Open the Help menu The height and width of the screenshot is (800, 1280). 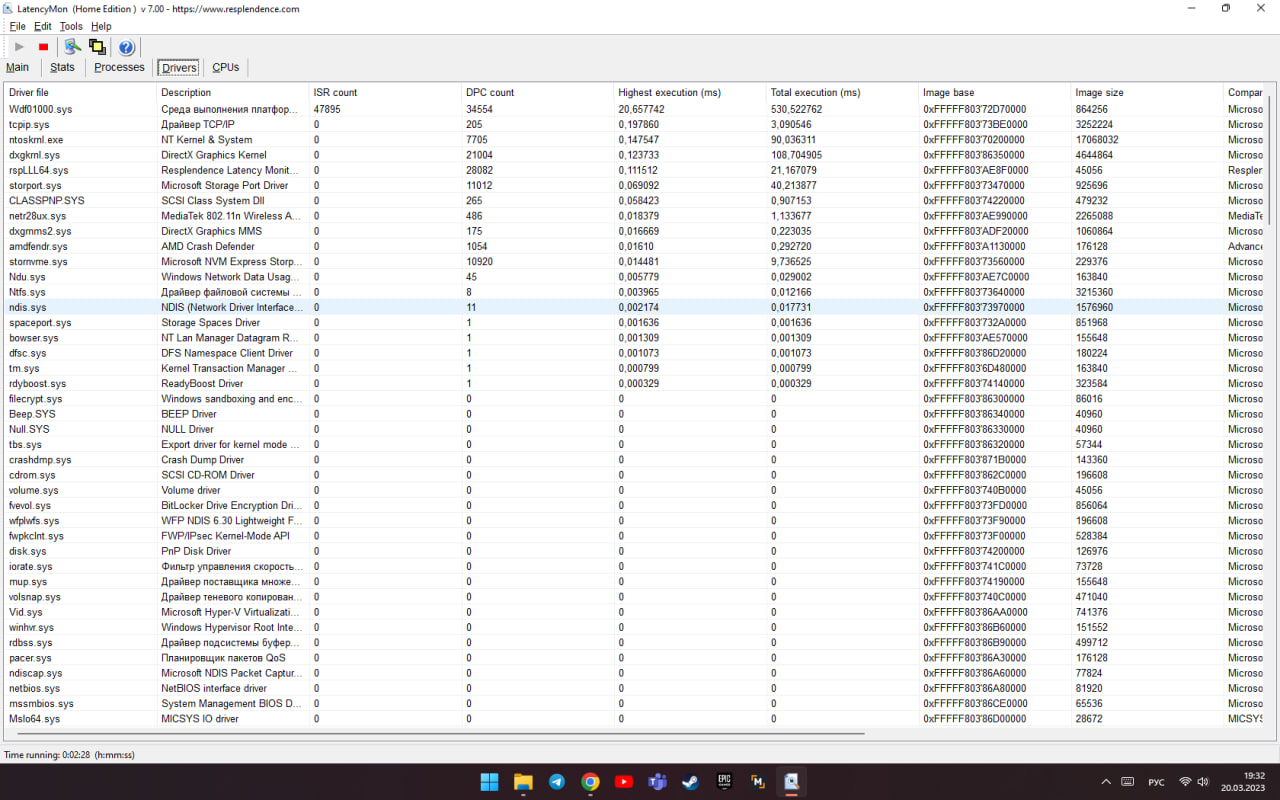pyautogui.click(x=101, y=26)
